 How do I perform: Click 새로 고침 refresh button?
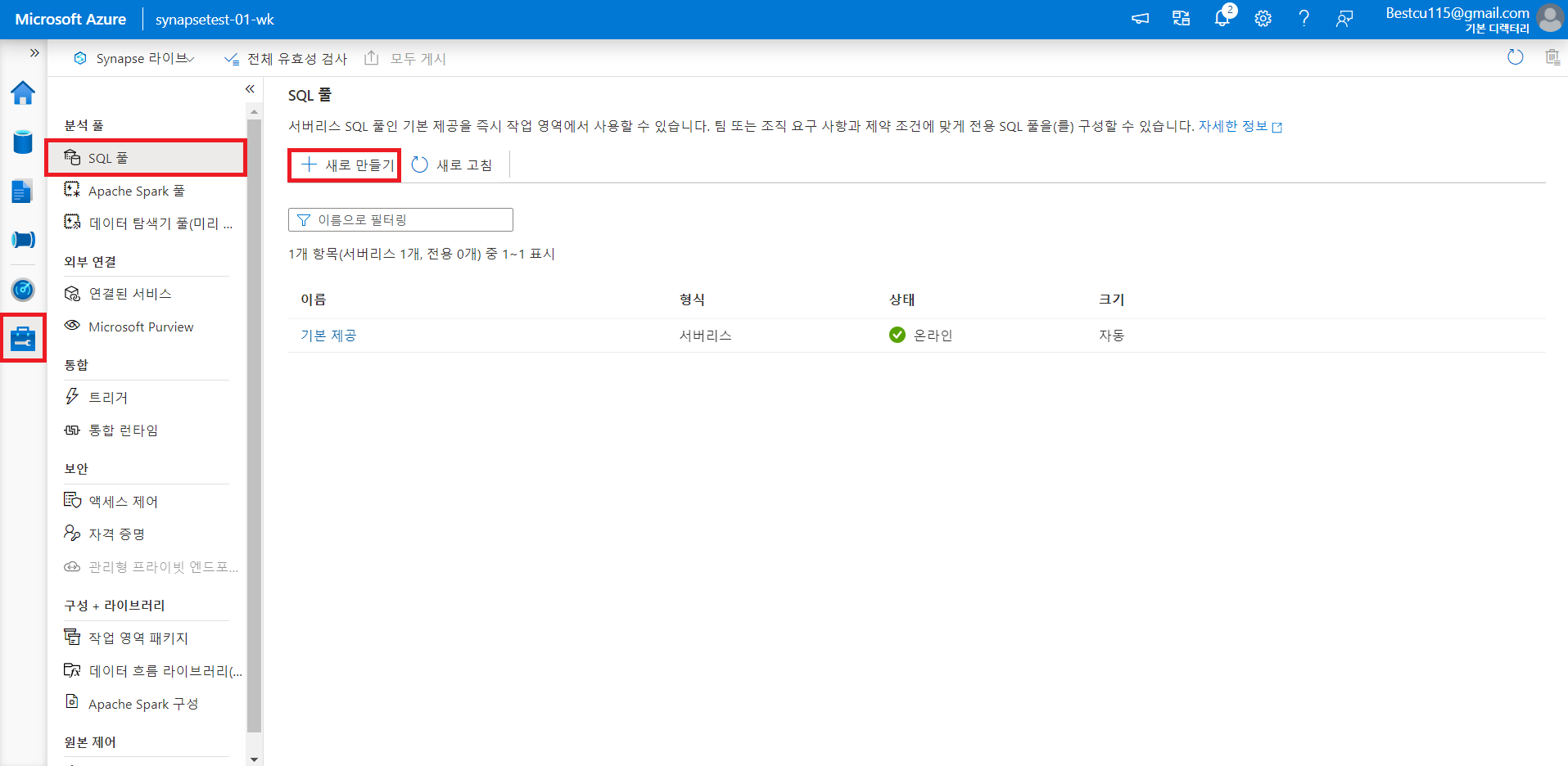point(452,165)
